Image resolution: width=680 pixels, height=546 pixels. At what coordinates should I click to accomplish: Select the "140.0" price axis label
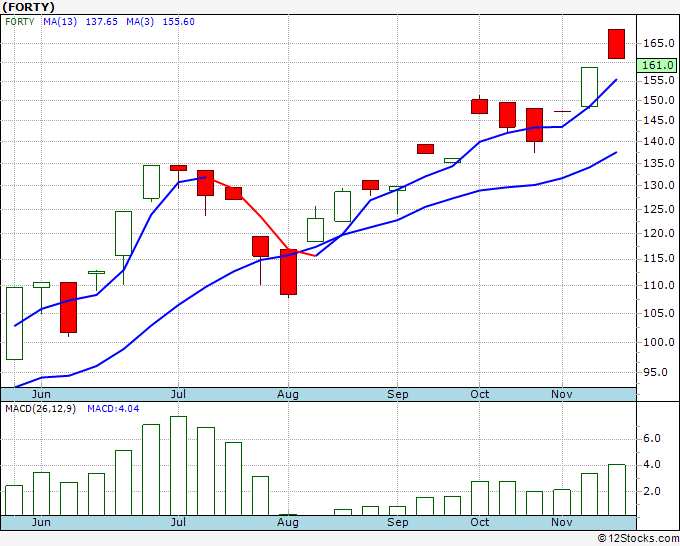pyautogui.click(x=659, y=141)
